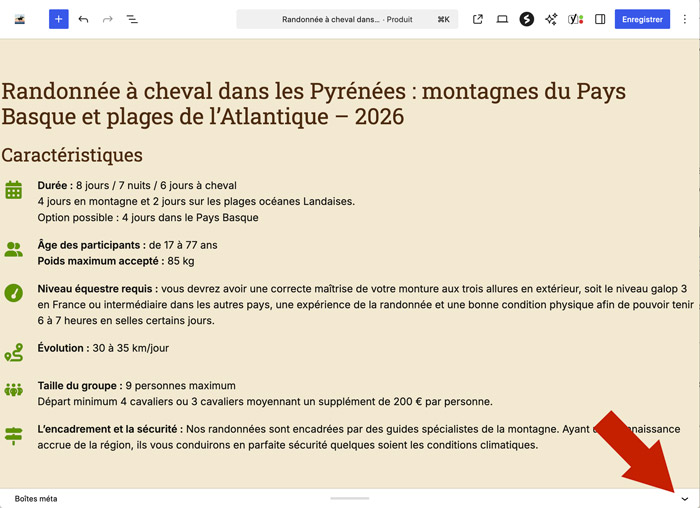Click the 'Évolution : 30 à 35 km/jour' line

(103, 348)
